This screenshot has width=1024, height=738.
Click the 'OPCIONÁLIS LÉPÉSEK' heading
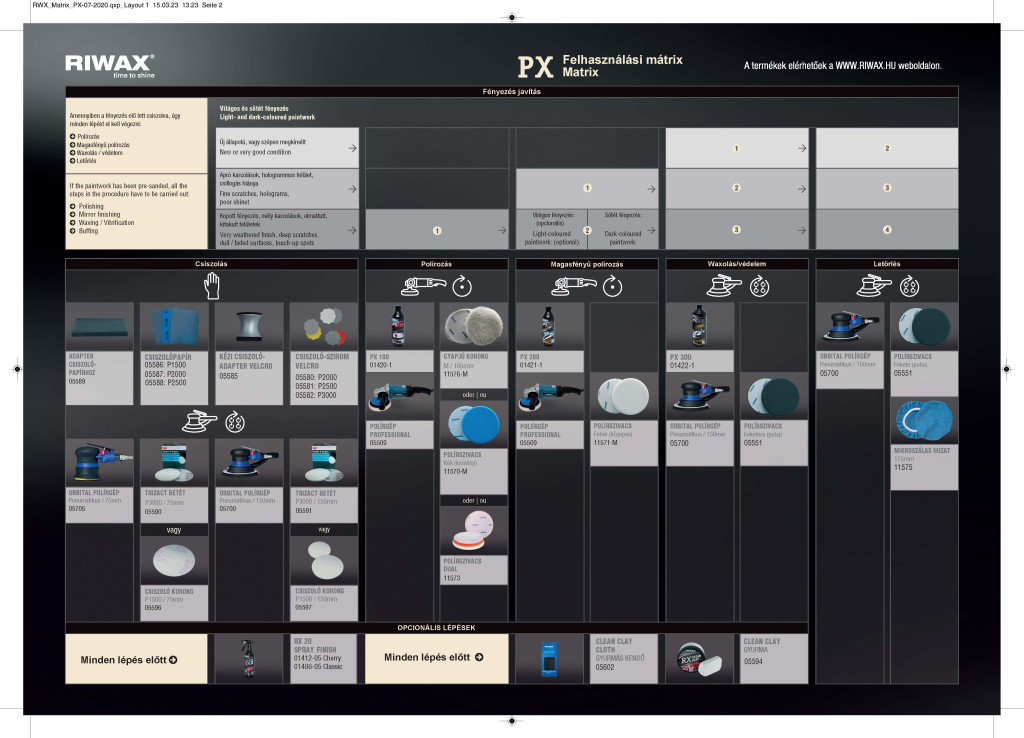click(x=436, y=628)
